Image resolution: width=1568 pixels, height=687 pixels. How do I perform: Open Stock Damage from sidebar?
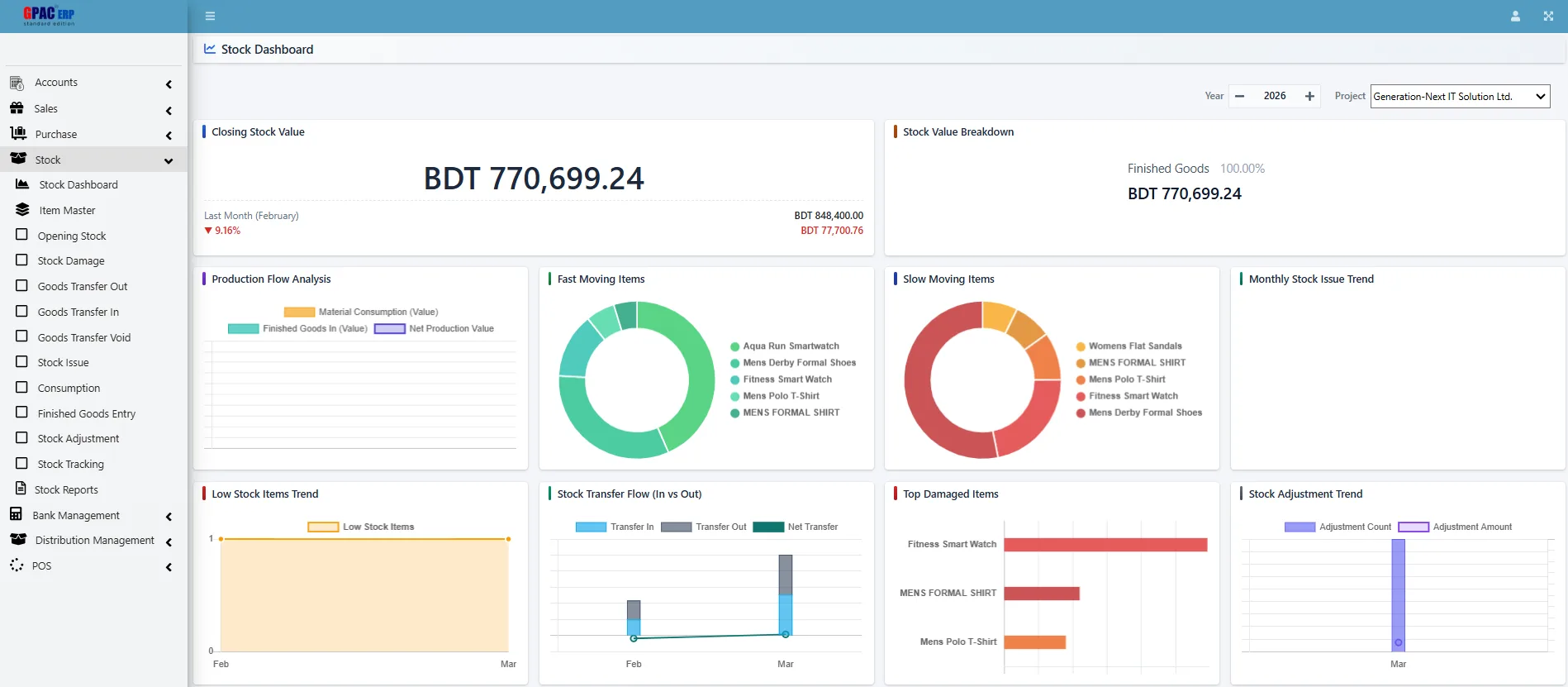(71, 261)
